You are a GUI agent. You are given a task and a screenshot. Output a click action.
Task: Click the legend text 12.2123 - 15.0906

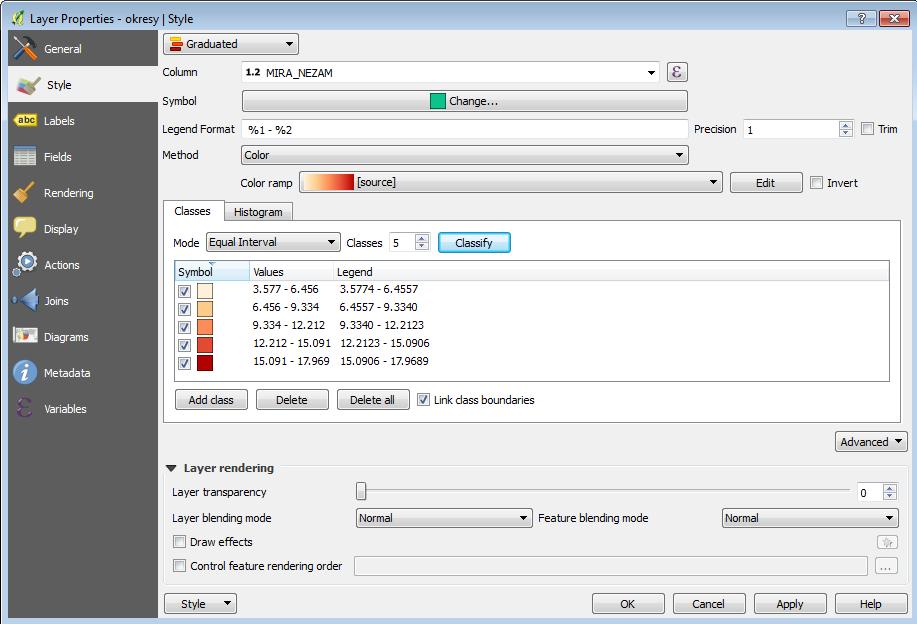point(385,343)
